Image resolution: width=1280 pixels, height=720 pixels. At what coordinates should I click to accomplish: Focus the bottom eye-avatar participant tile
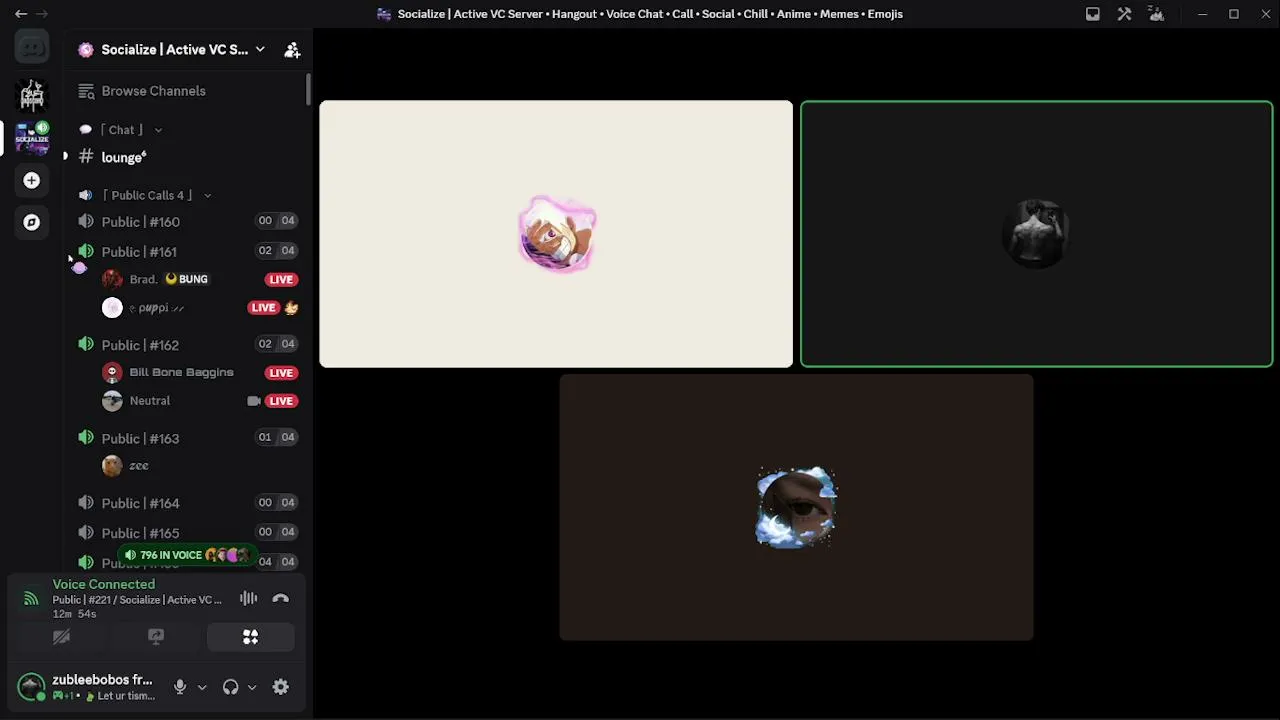pyautogui.click(x=796, y=507)
